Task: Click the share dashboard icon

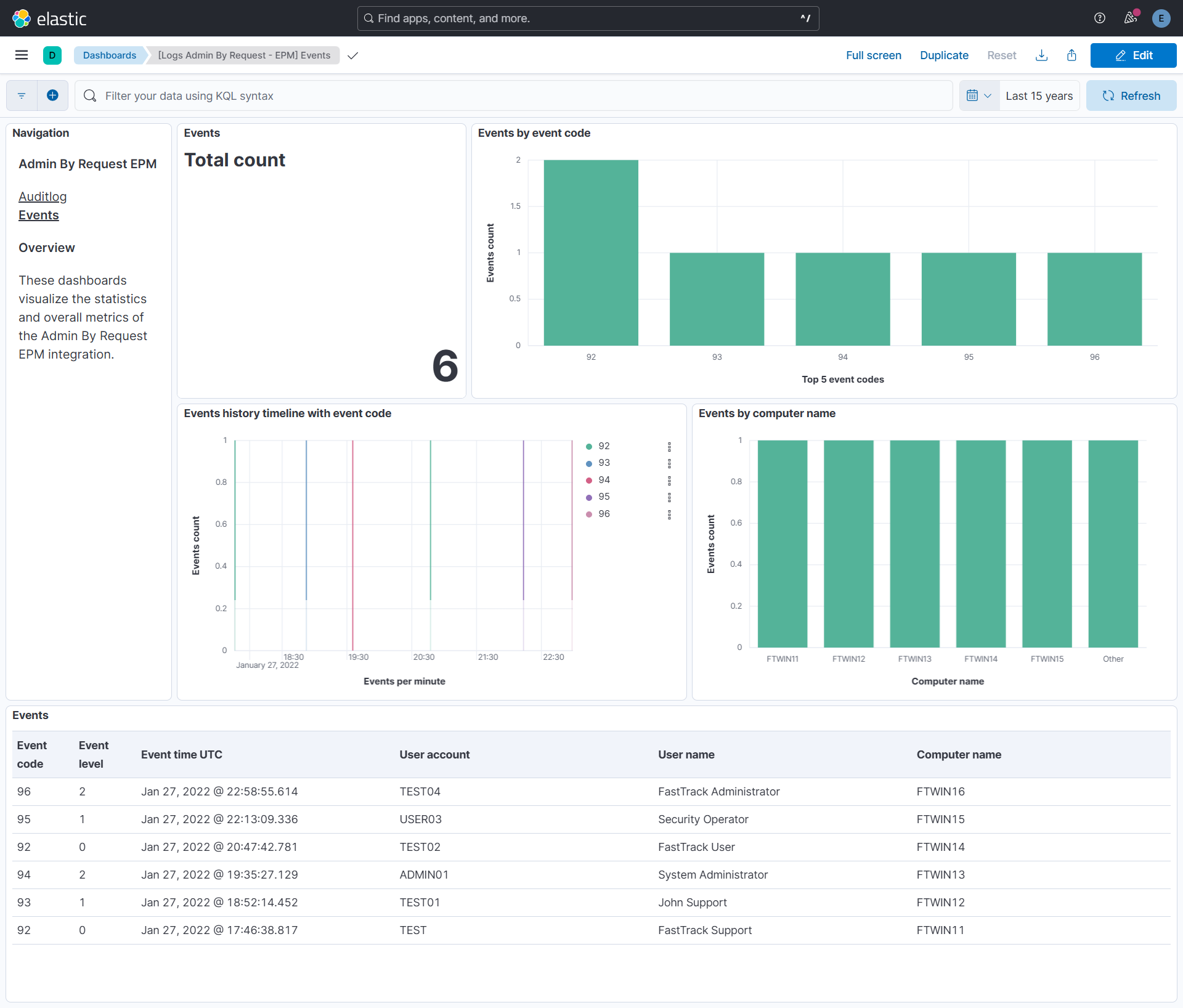Action: [1072, 55]
